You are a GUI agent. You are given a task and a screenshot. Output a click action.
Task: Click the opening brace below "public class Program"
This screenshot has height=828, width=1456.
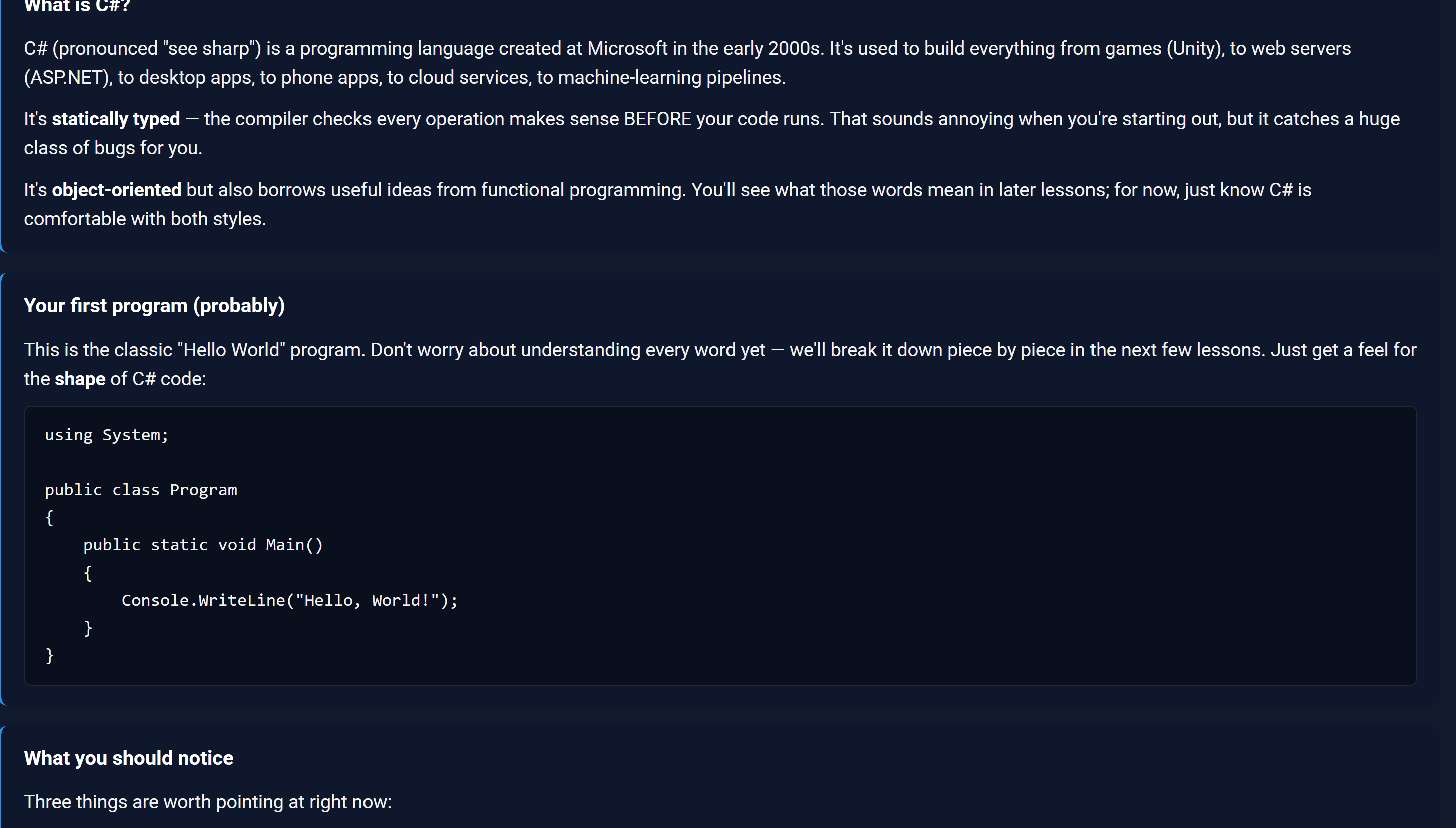pos(50,518)
